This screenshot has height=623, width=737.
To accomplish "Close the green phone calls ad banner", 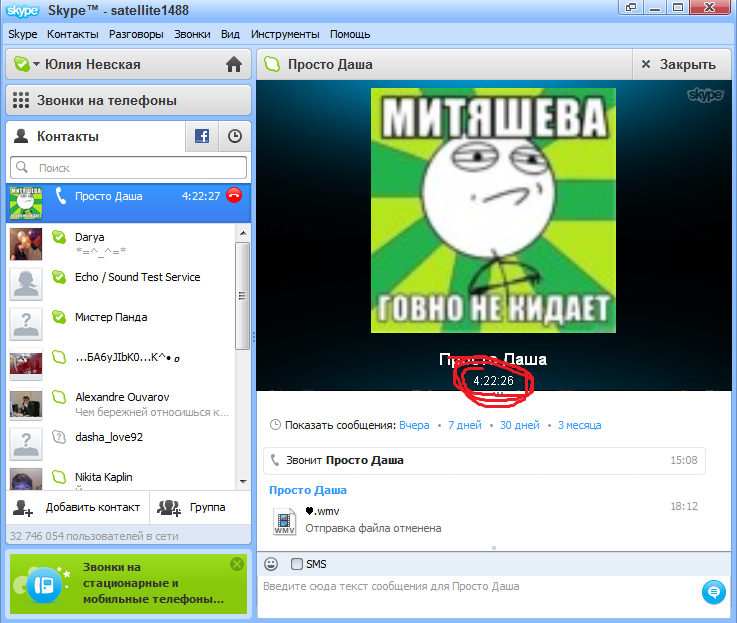I will [237, 564].
